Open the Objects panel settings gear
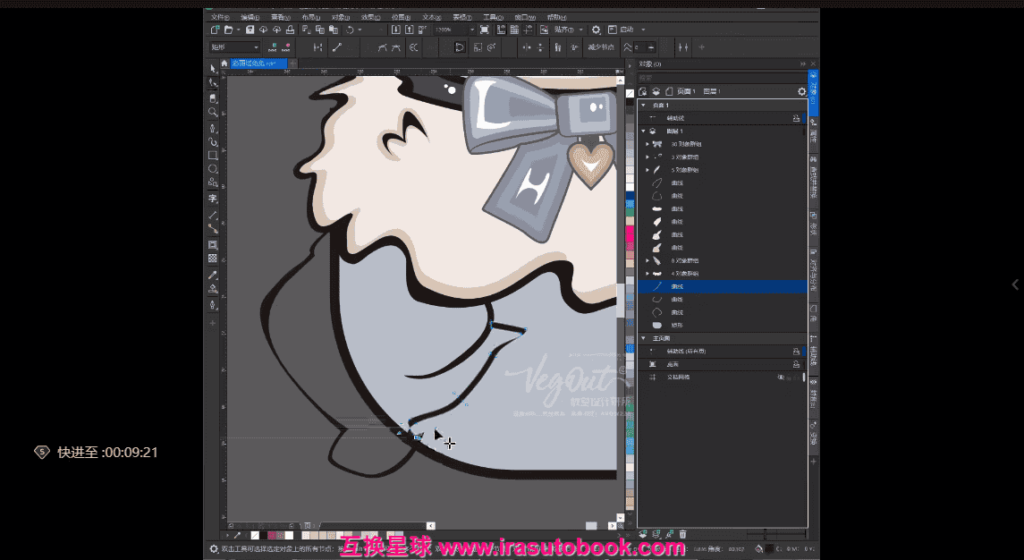The image size is (1024, 560). pos(801,91)
